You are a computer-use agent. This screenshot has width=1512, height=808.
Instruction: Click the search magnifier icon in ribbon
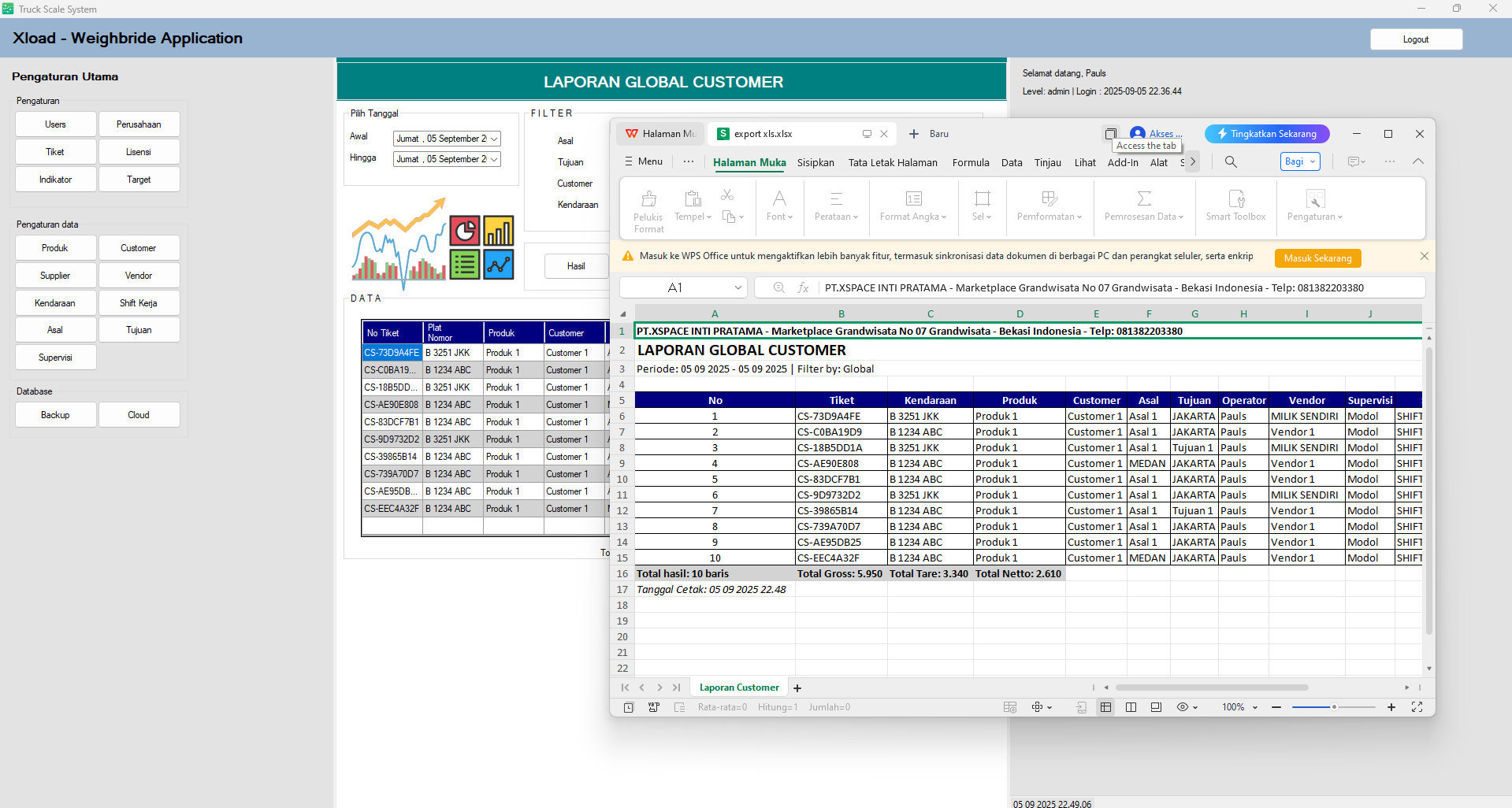(x=1231, y=161)
